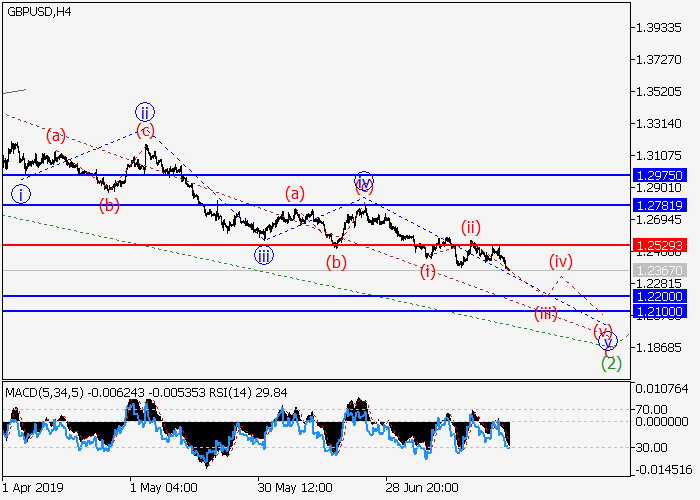
Task: Click the blue 1.27819 price level tag
Action: pos(660,205)
